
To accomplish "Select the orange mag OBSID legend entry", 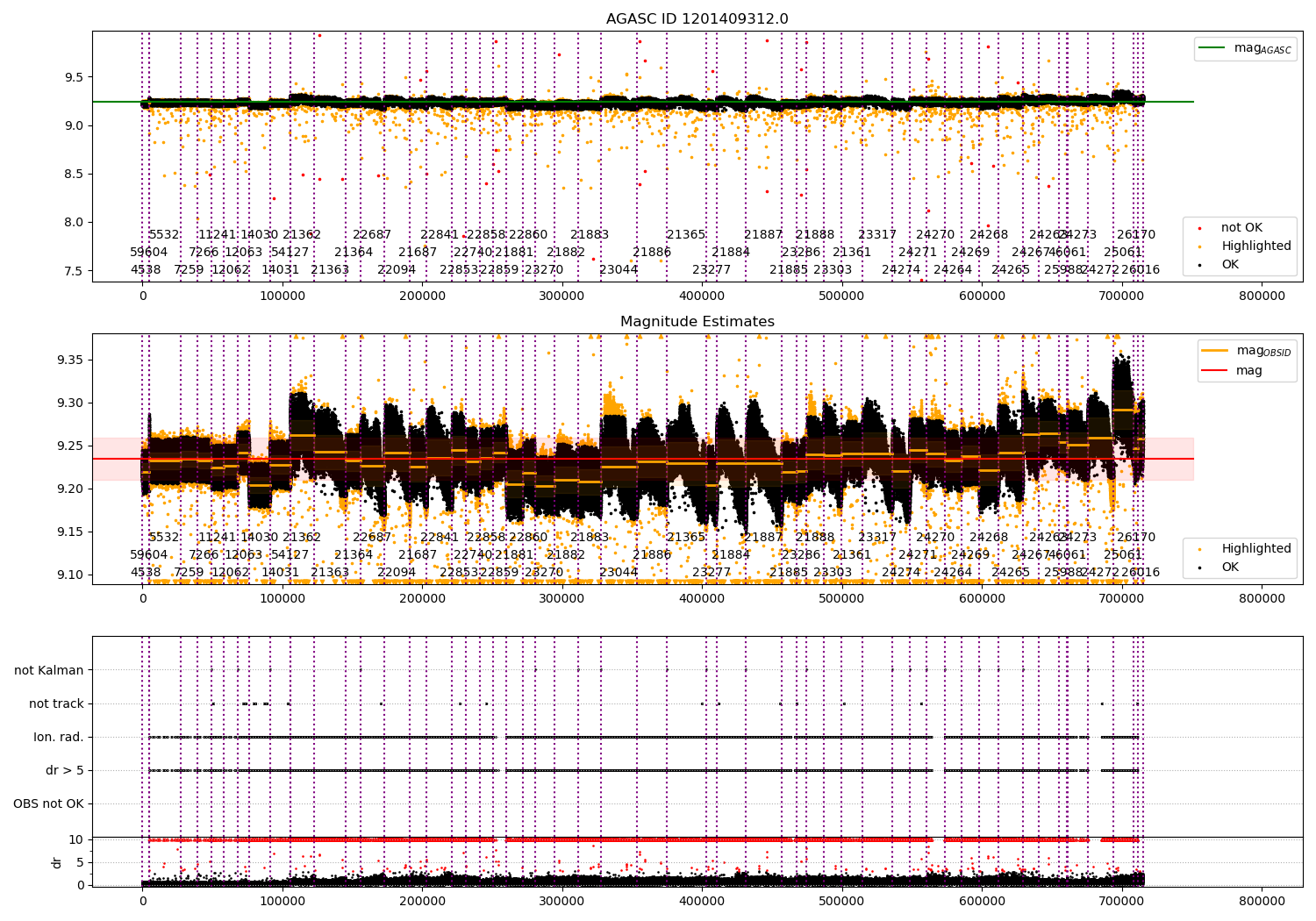I will click(x=1246, y=351).
